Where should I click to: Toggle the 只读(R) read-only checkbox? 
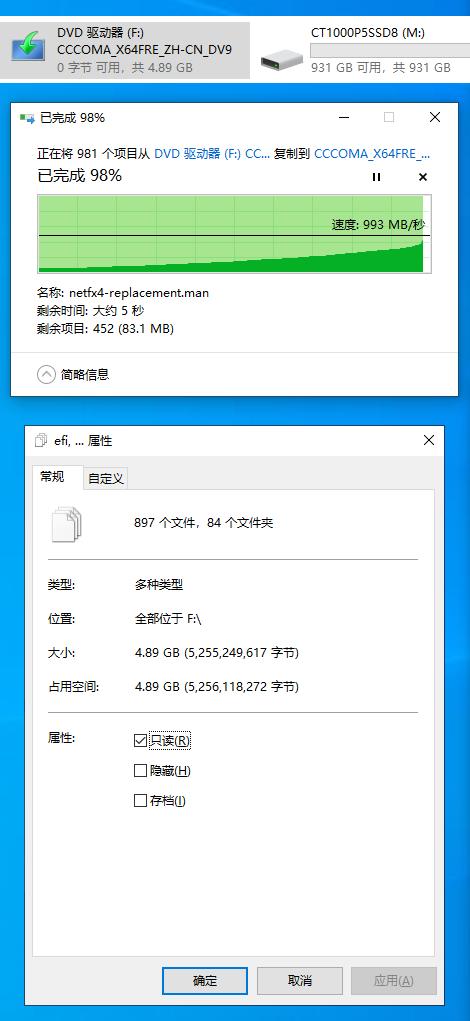coord(140,740)
